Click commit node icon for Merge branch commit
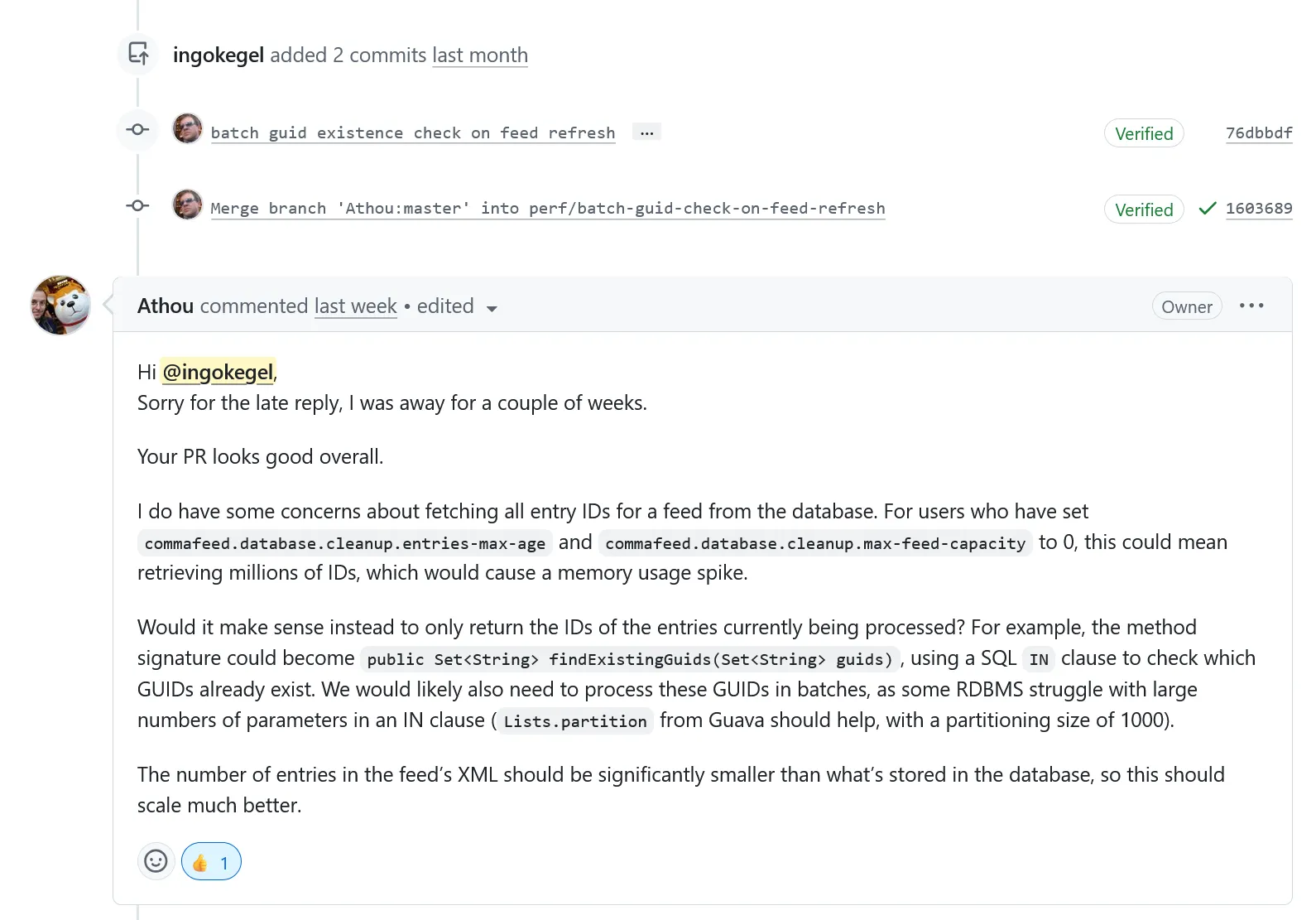 [x=138, y=205]
